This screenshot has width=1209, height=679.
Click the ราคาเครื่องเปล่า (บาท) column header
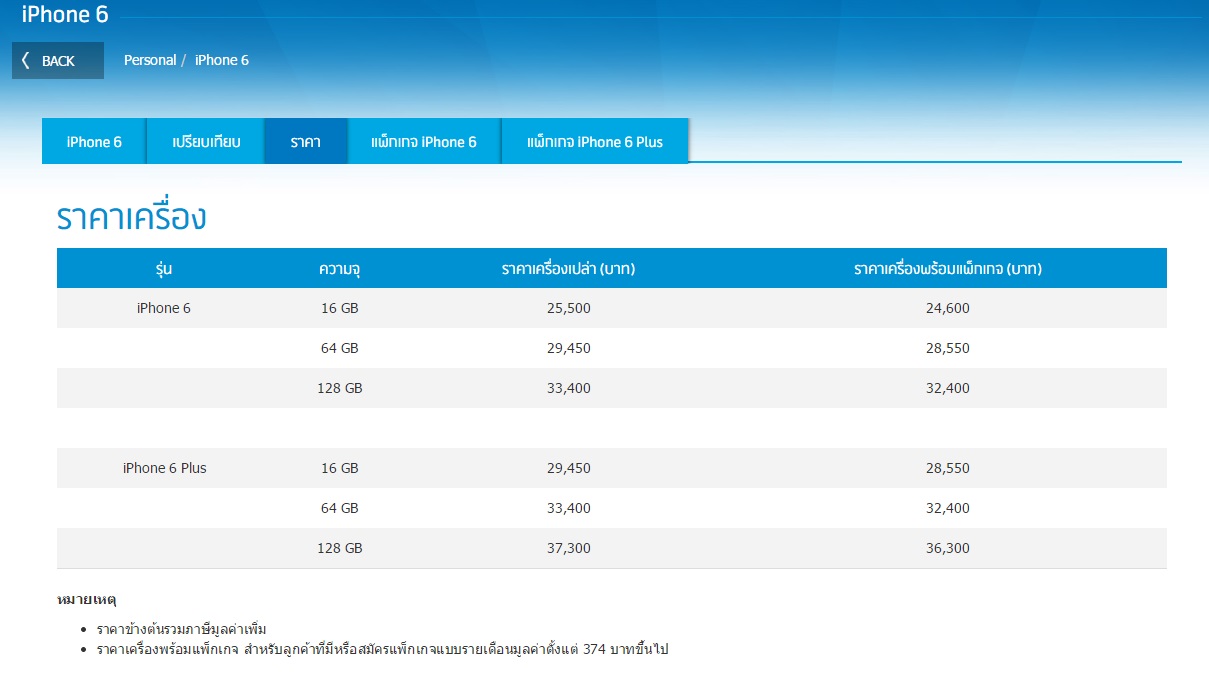tap(568, 268)
